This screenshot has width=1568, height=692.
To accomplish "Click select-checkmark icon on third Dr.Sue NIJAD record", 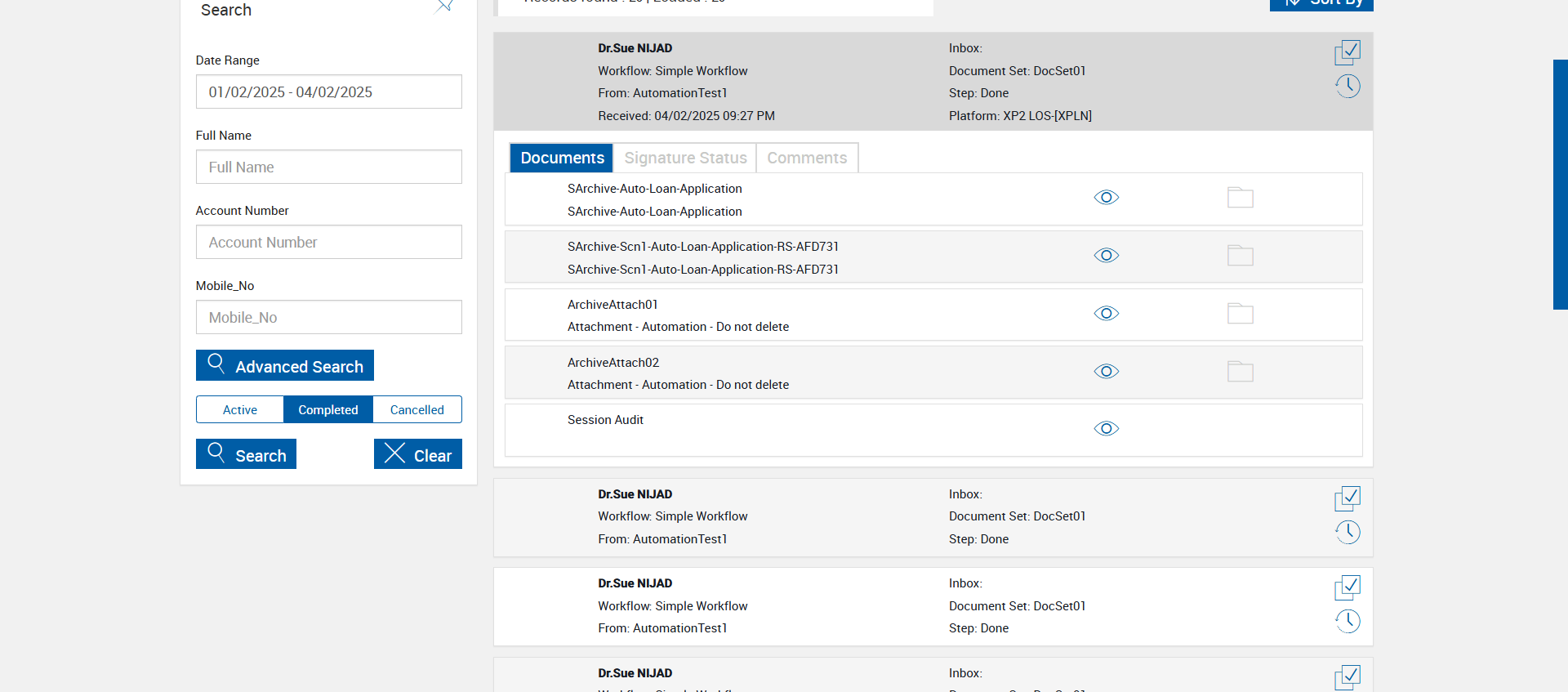I will click(1347, 587).
